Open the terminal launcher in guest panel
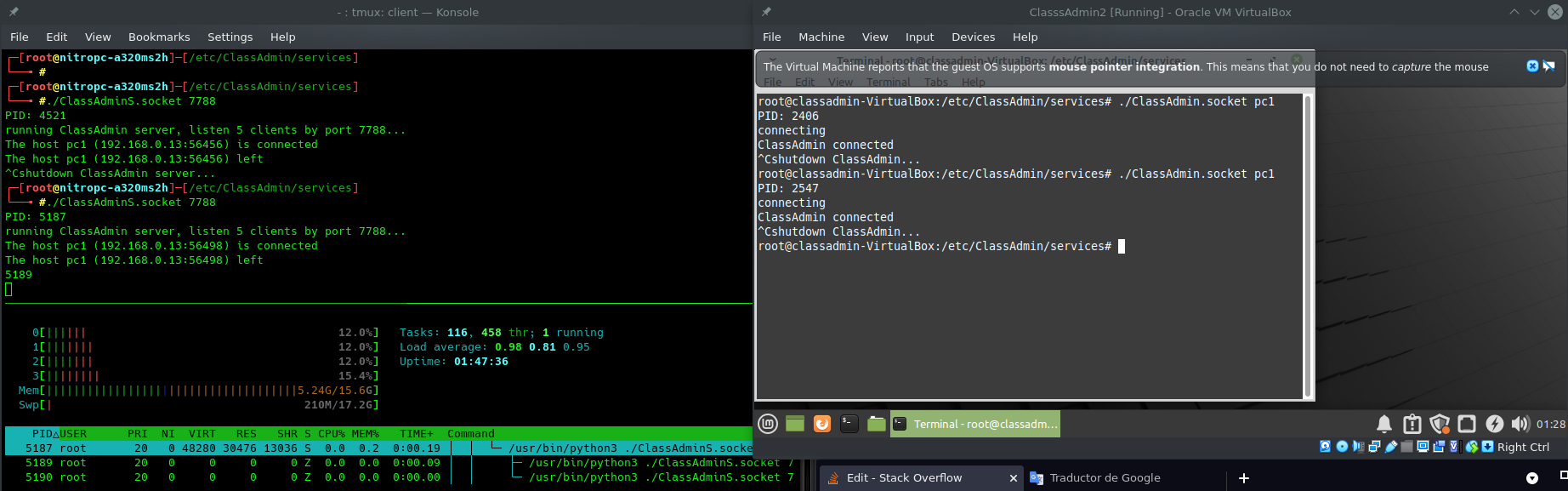1568x491 pixels. pyautogui.click(x=849, y=424)
